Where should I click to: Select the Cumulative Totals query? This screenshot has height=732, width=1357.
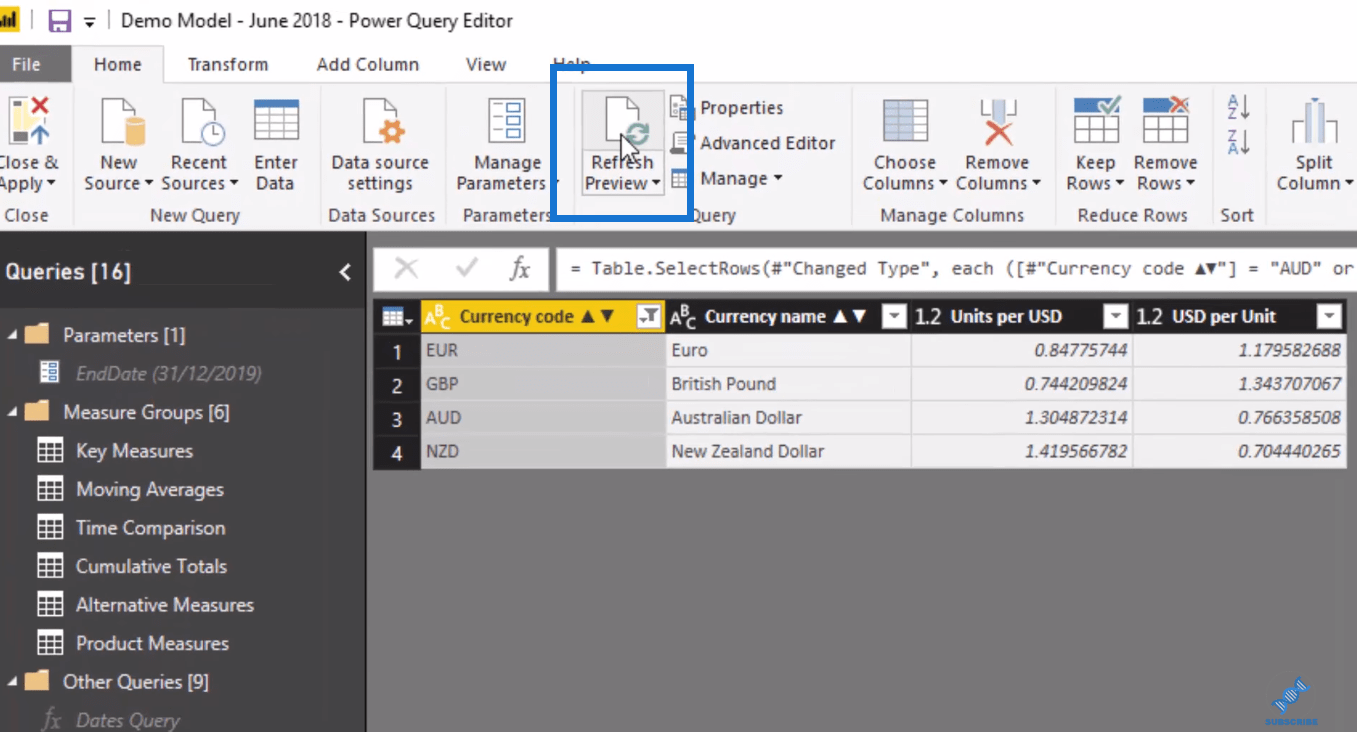[x=151, y=566]
